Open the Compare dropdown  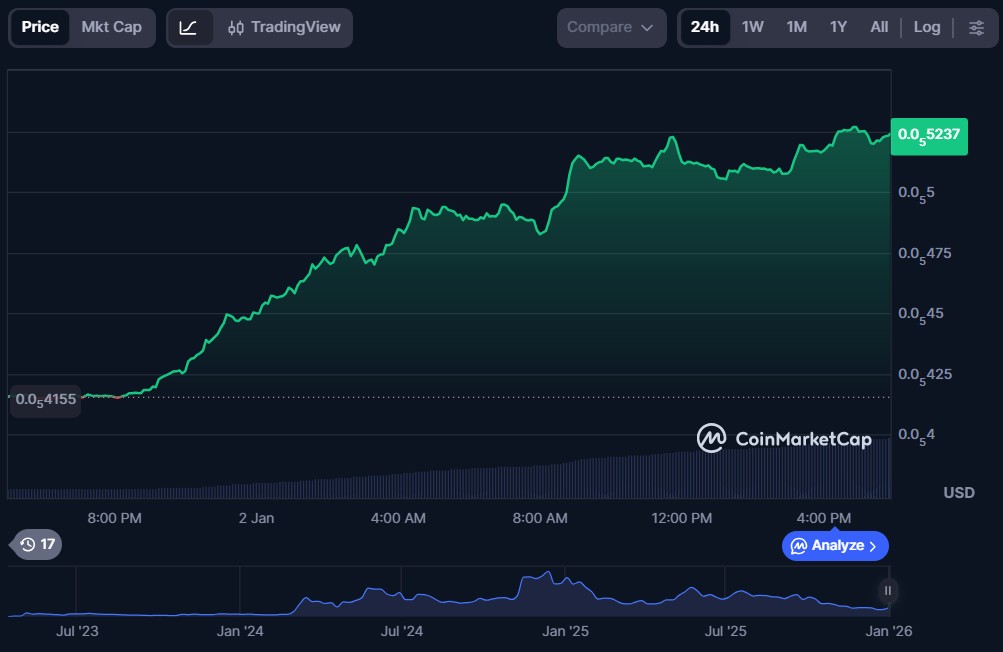(x=611, y=27)
